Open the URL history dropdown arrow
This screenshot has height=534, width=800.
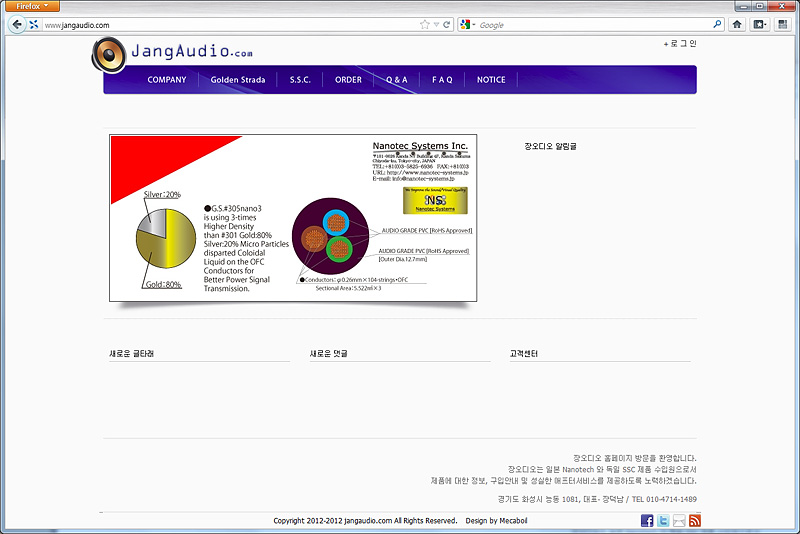click(436, 24)
